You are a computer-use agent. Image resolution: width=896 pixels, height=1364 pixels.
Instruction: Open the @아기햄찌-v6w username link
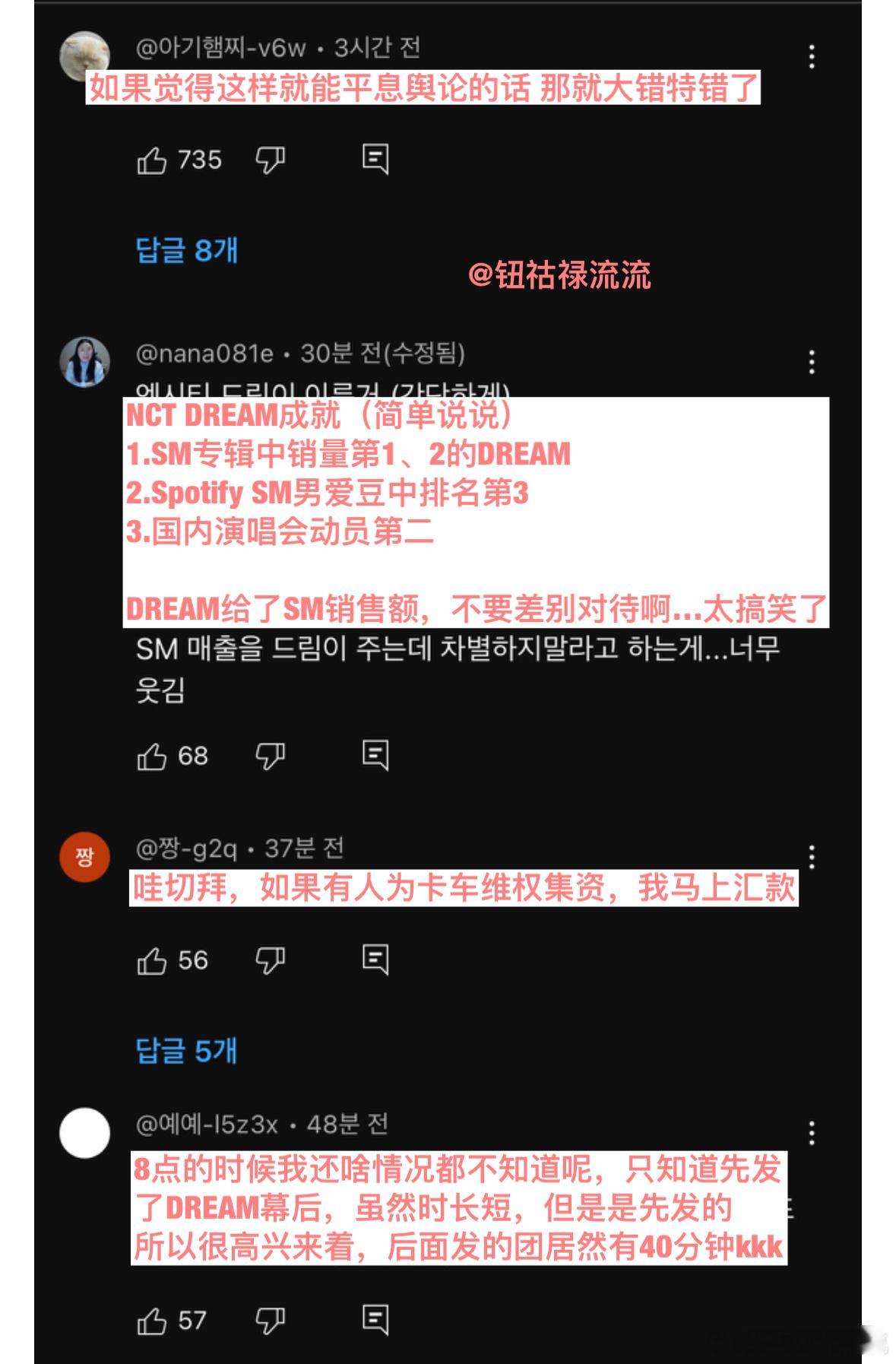pyautogui.click(x=220, y=48)
